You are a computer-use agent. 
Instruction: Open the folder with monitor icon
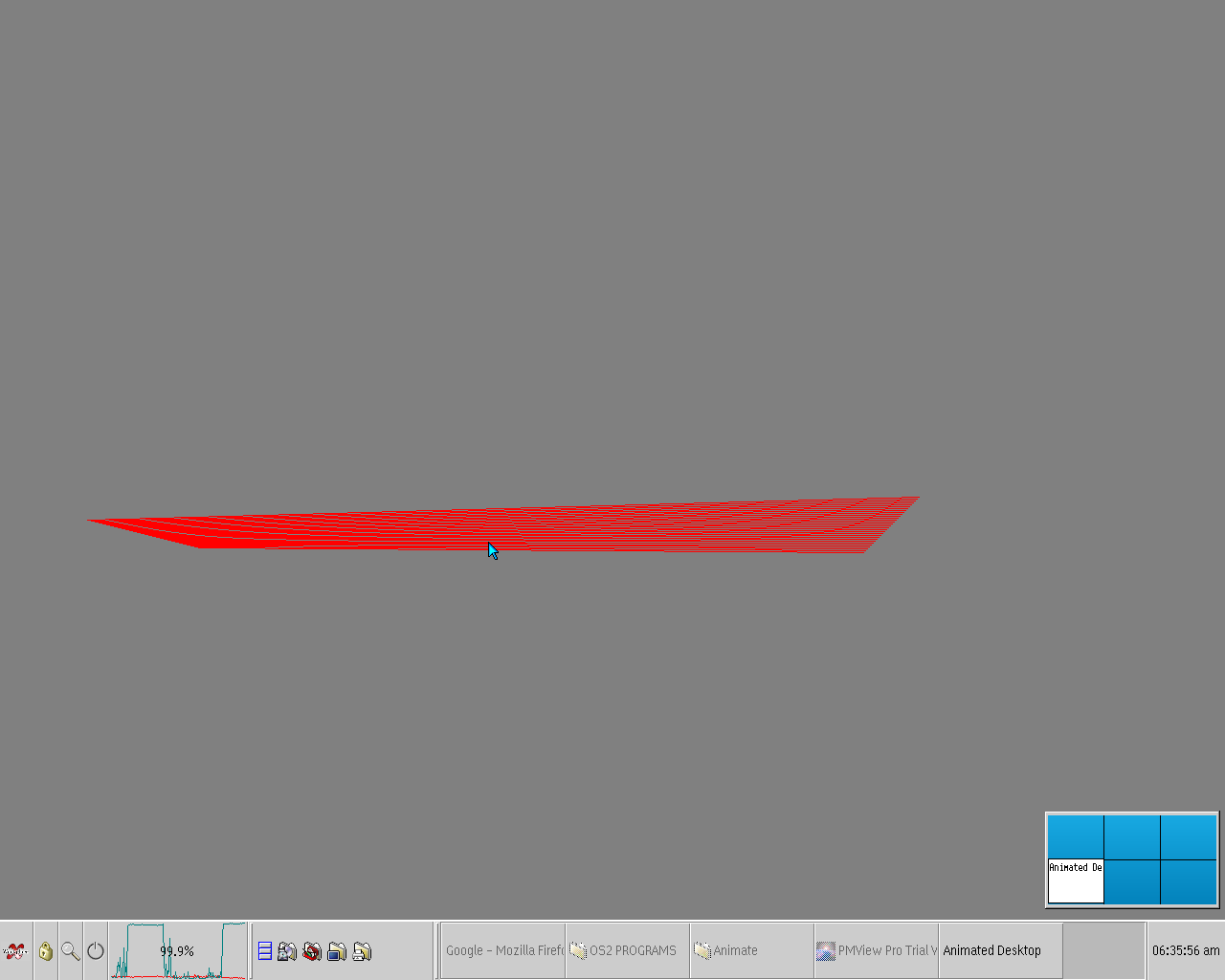[337, 951]
